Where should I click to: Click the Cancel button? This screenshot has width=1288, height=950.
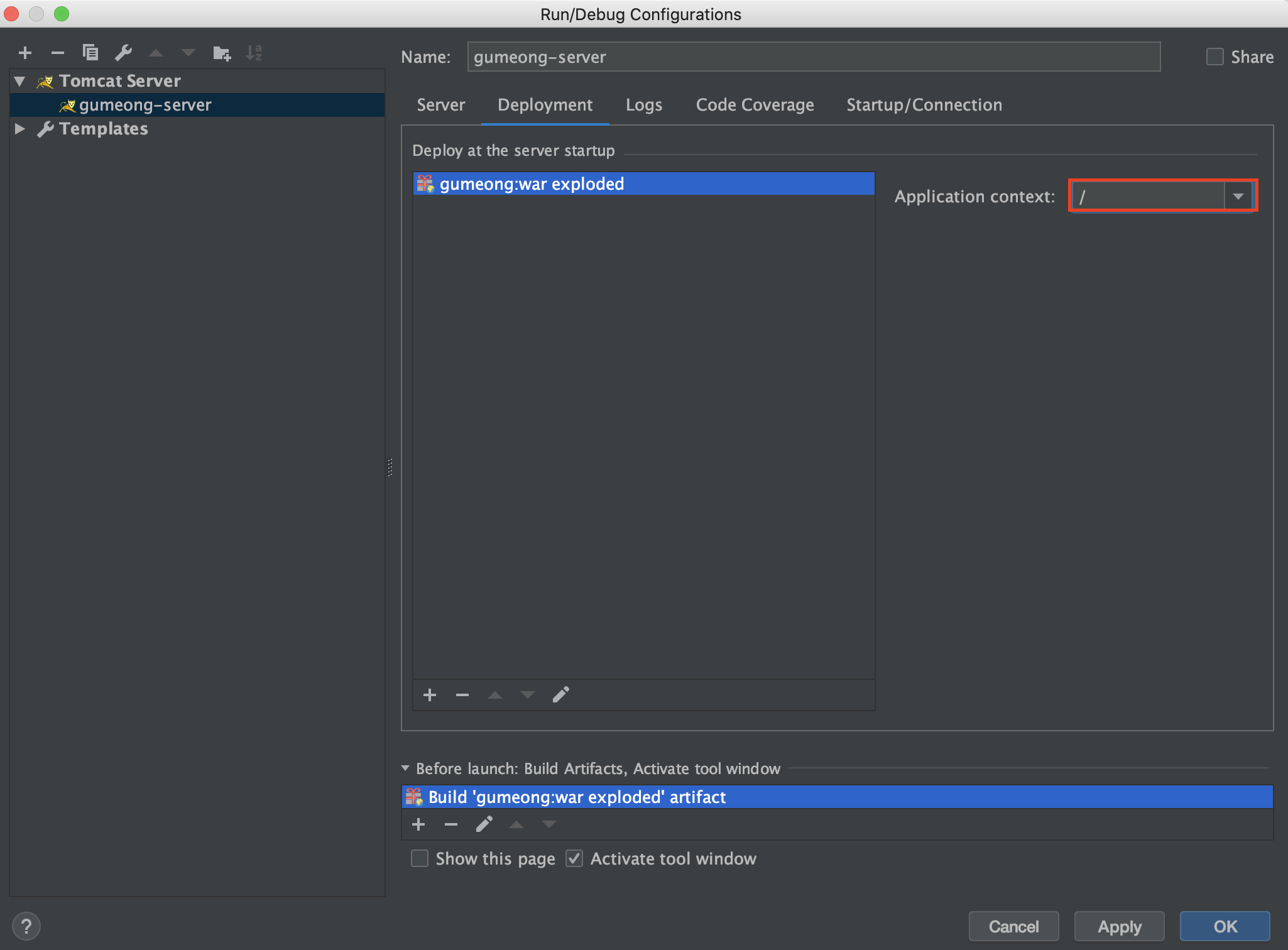click(1013, 926)
